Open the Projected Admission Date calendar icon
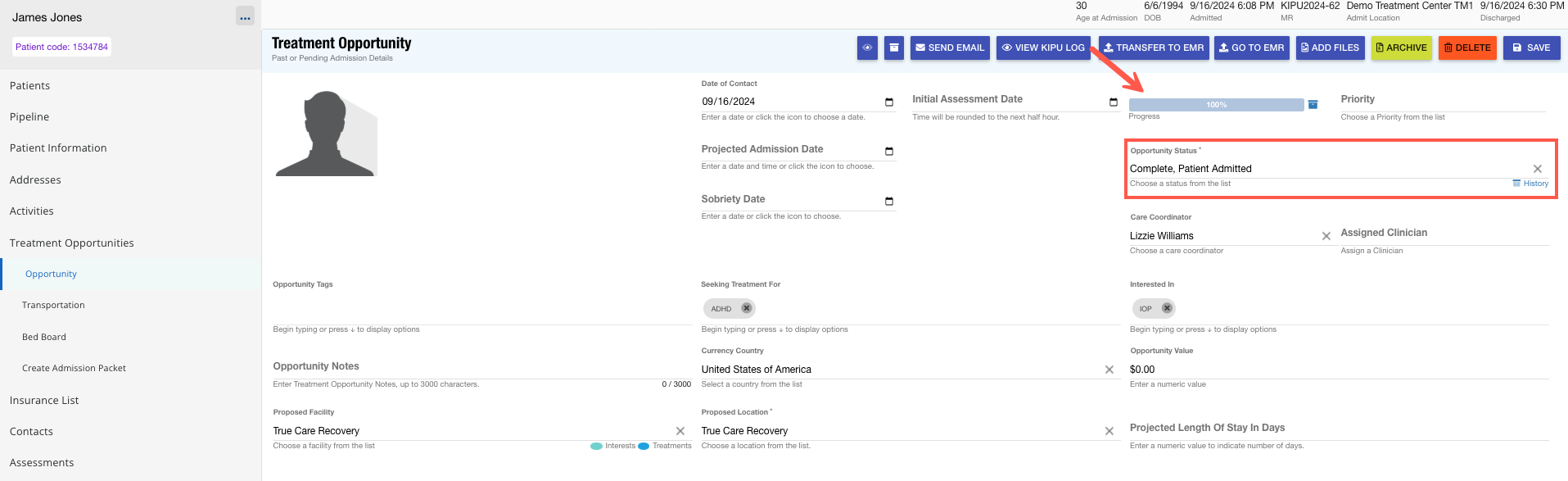The image size is (1568, 481). [x=889, y=152]
